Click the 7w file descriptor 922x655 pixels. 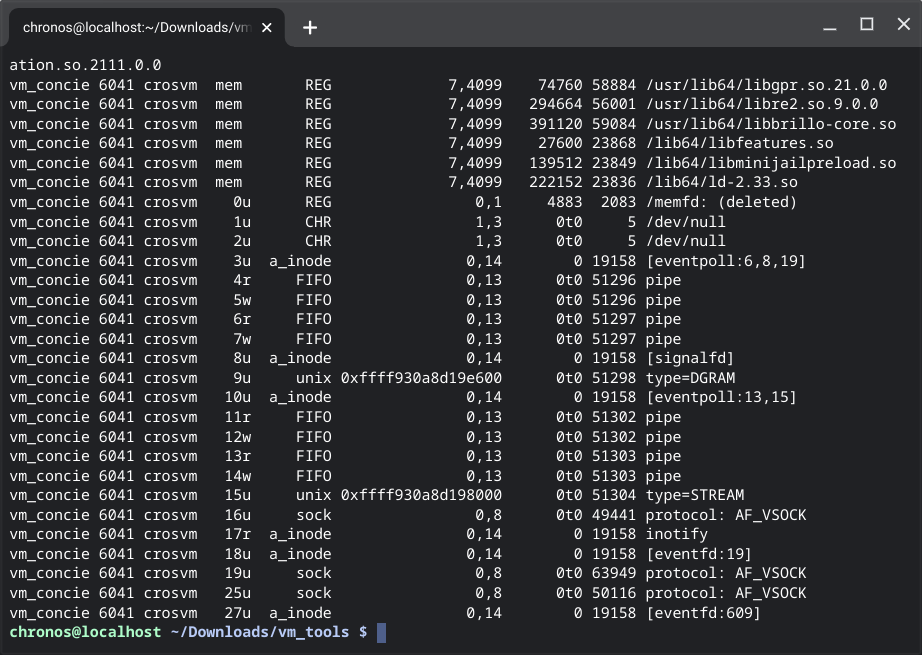coord(242,339)
